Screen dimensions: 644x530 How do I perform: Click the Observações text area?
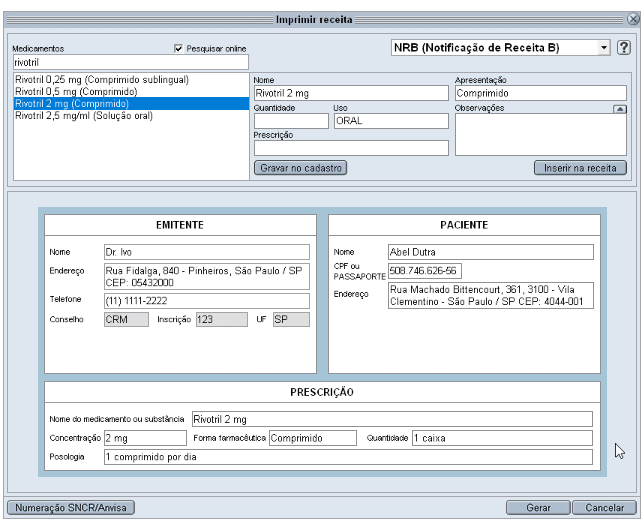[540, 135]
